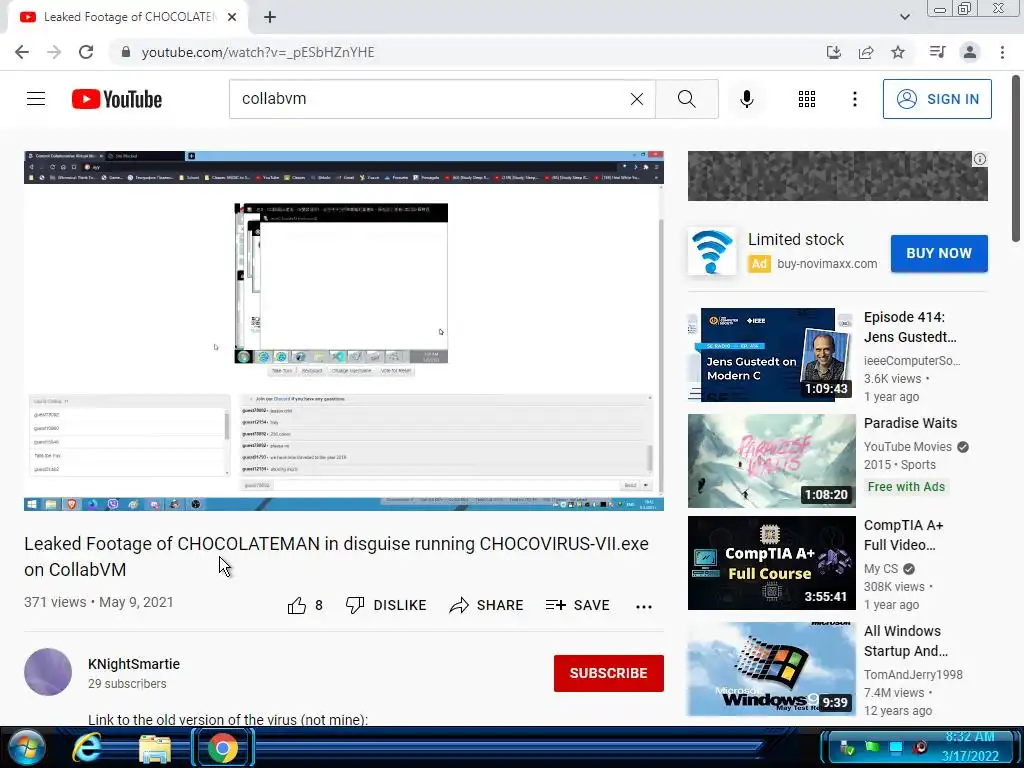Open CompTIA A+ Full Video title
The image size is (1024, 768).
coord(903,535)
